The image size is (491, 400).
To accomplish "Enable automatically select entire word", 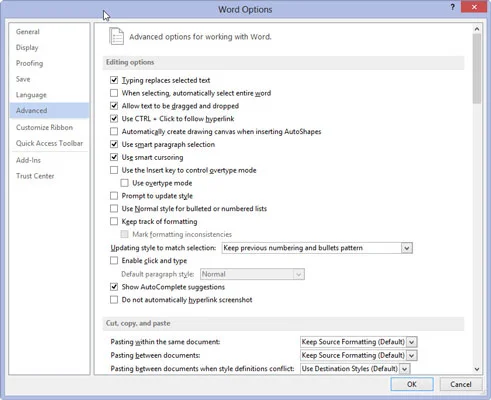I will [x=114, y=93].
